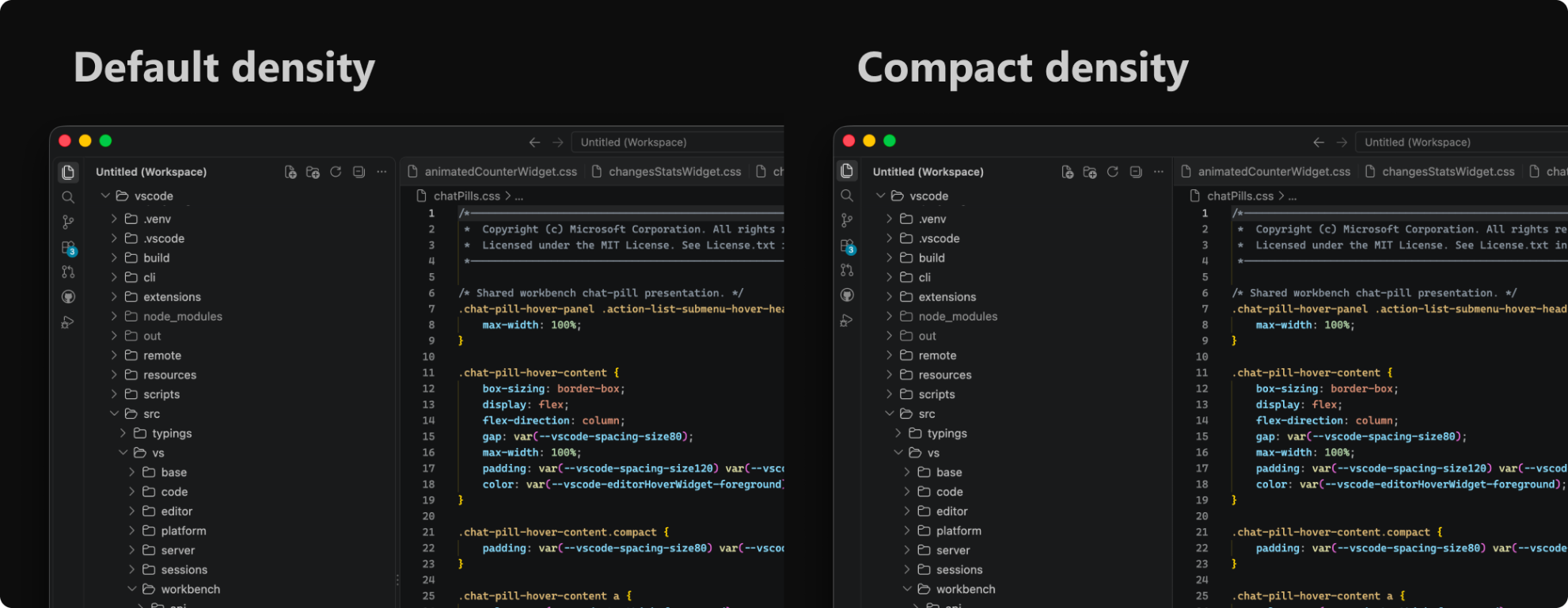Refresh the explorer in Default density window
The height and width of the screenshot is (608, 1568).
336,172
